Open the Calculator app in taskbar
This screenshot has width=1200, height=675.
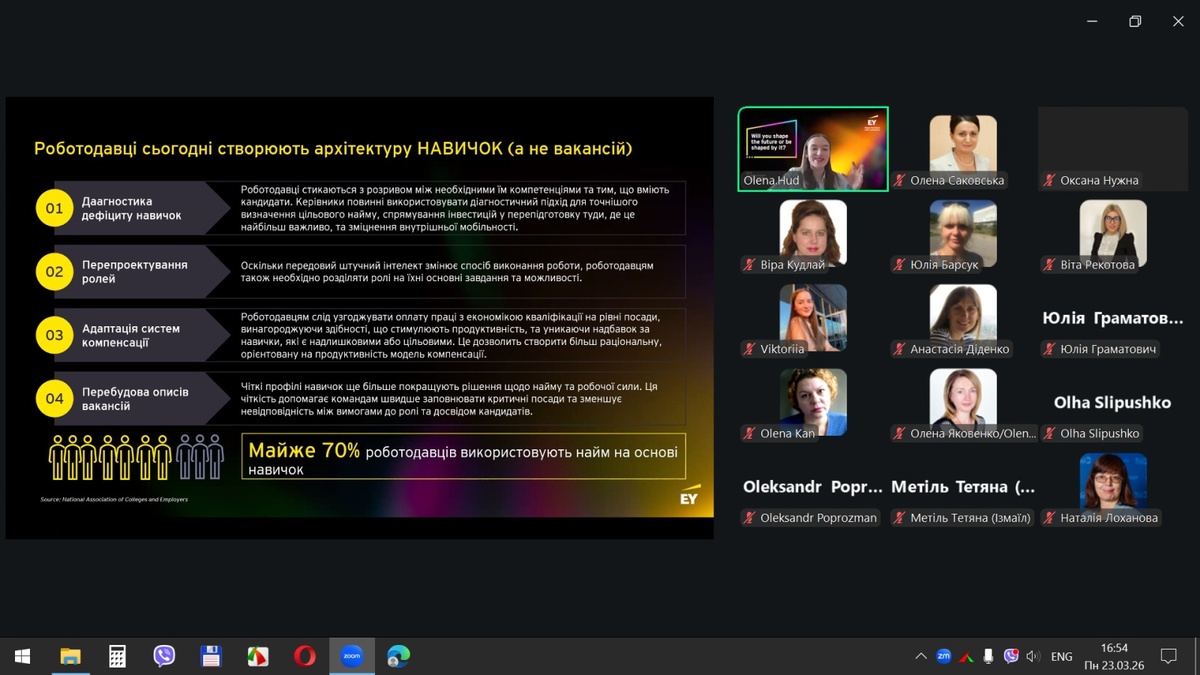coord(117,656)
